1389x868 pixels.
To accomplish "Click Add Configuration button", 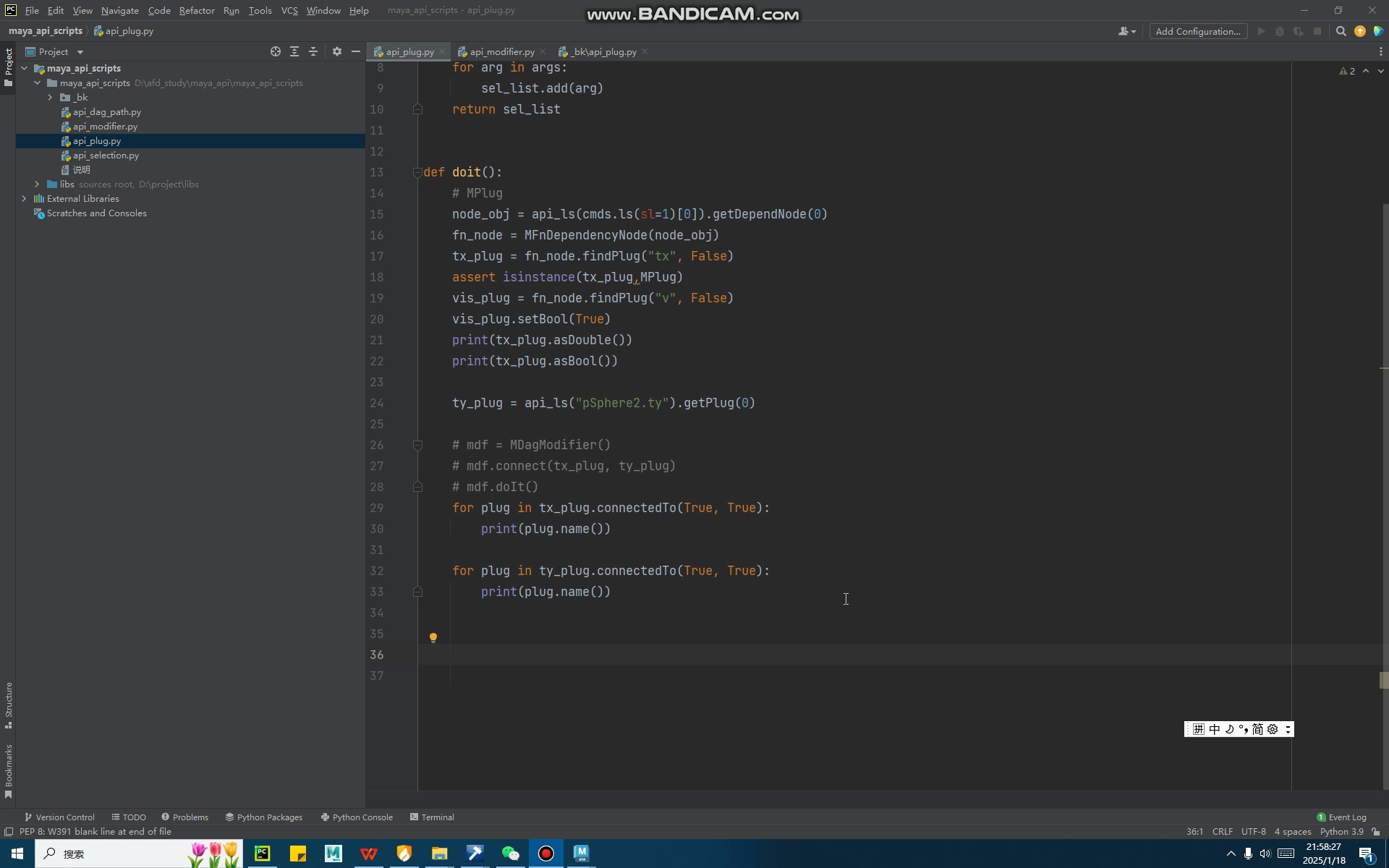I will click(1198, 31).
